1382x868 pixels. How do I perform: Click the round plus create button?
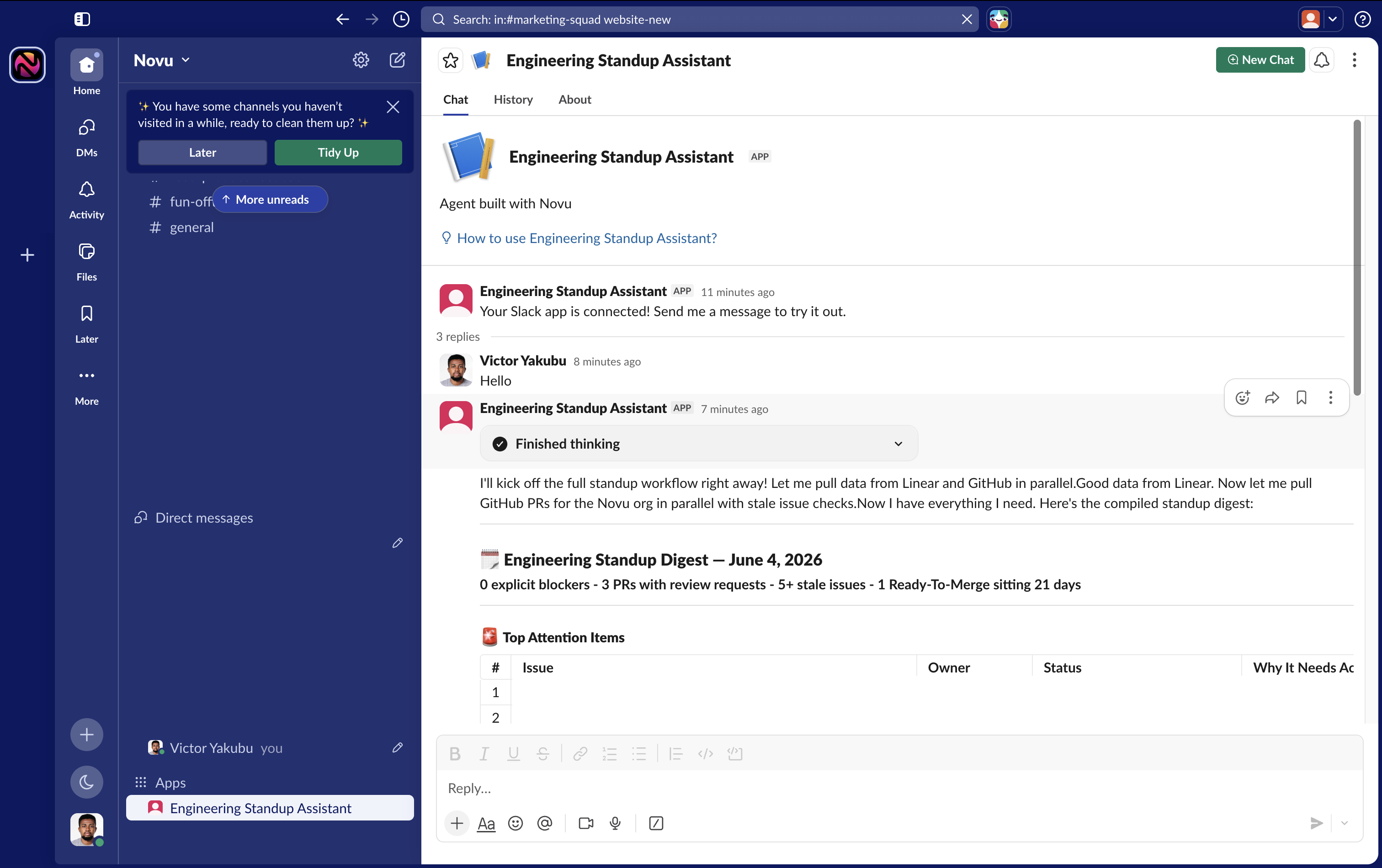point(87,734)
